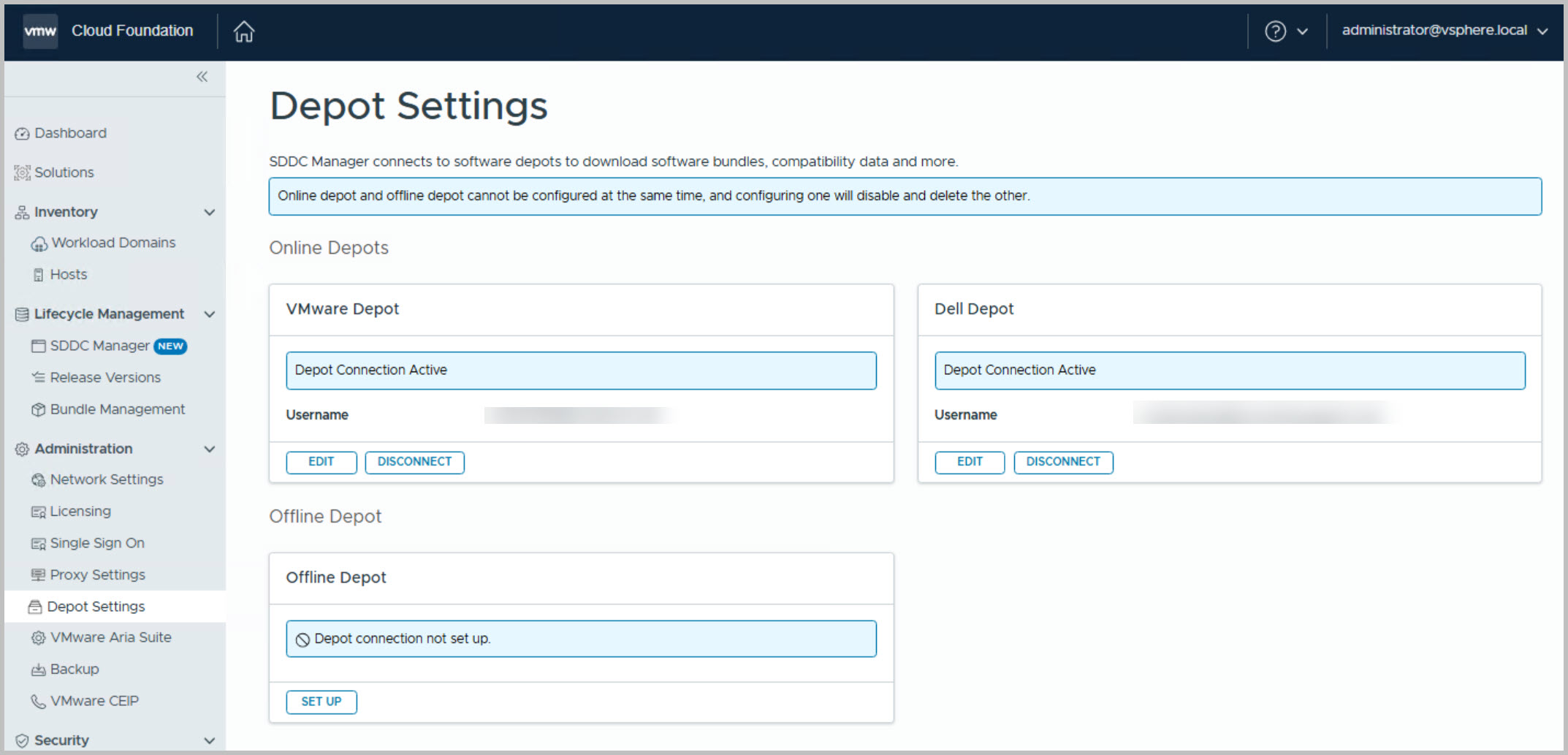Viewport: 1568px width, 755px height.
Task: Select Release Versions in sidebar
Action: (x=105, y=378)
